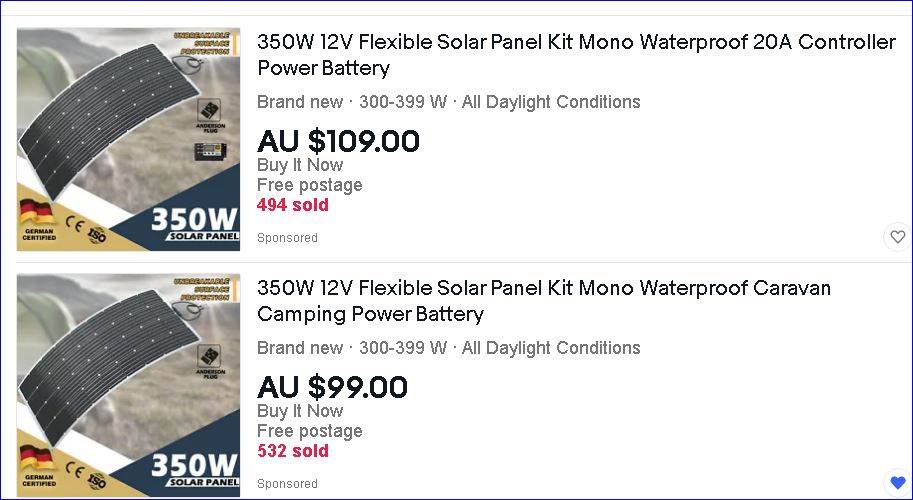The image size is (913, 500).
Task: Click the "532 sold" text
Action: pos(292,451)
